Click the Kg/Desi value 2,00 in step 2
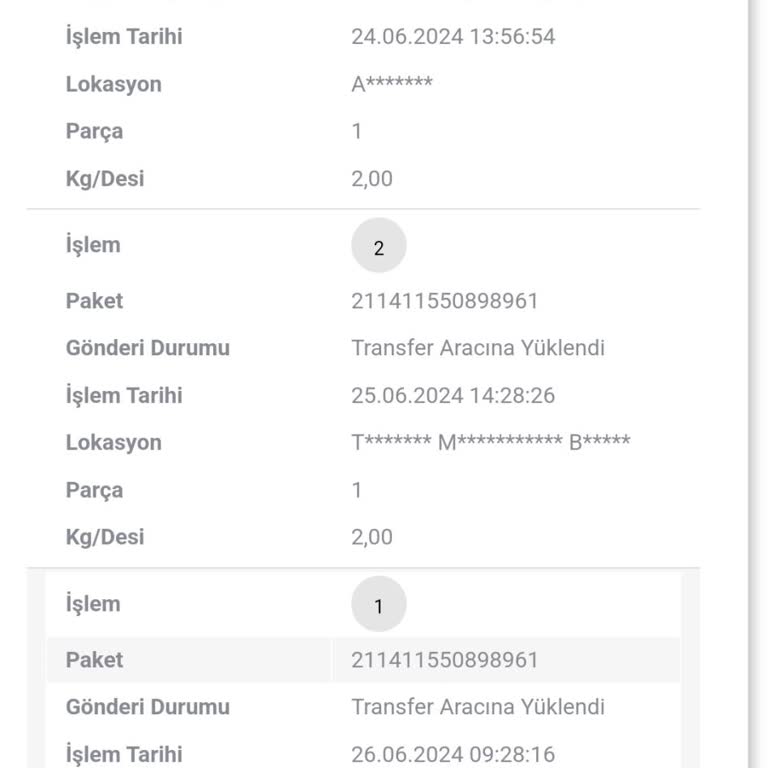768x768 pixels. pos(372,537)
